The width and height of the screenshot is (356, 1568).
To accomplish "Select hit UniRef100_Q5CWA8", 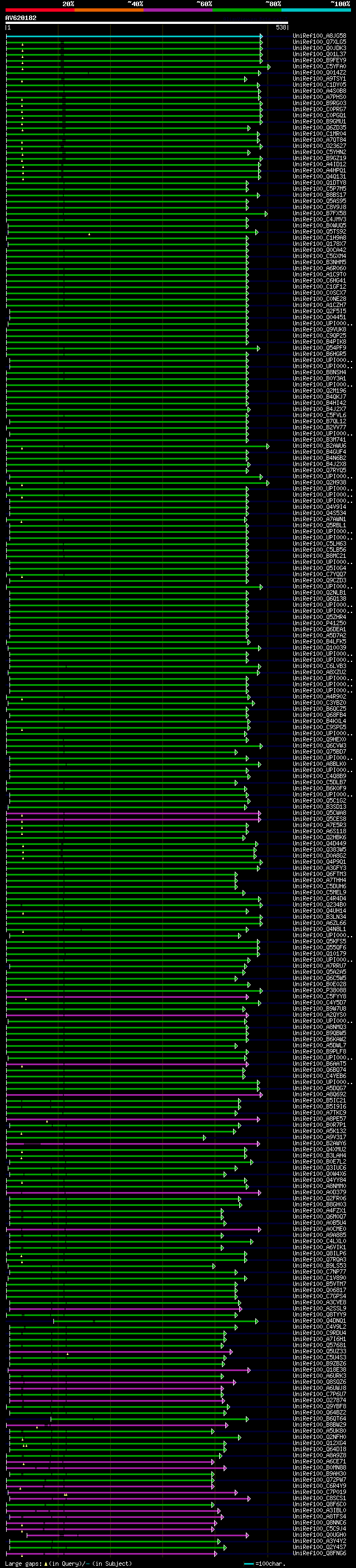I will tap(319, 813).
